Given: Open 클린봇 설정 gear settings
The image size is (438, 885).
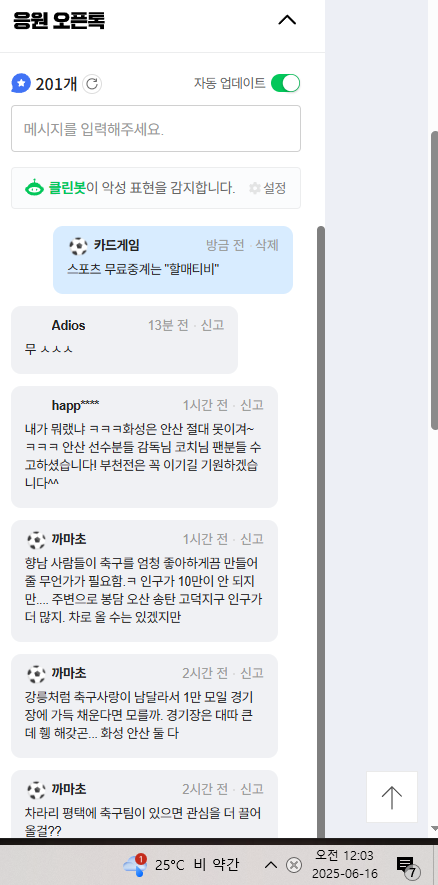Looking at the screenshot, I should click(268, 188).
